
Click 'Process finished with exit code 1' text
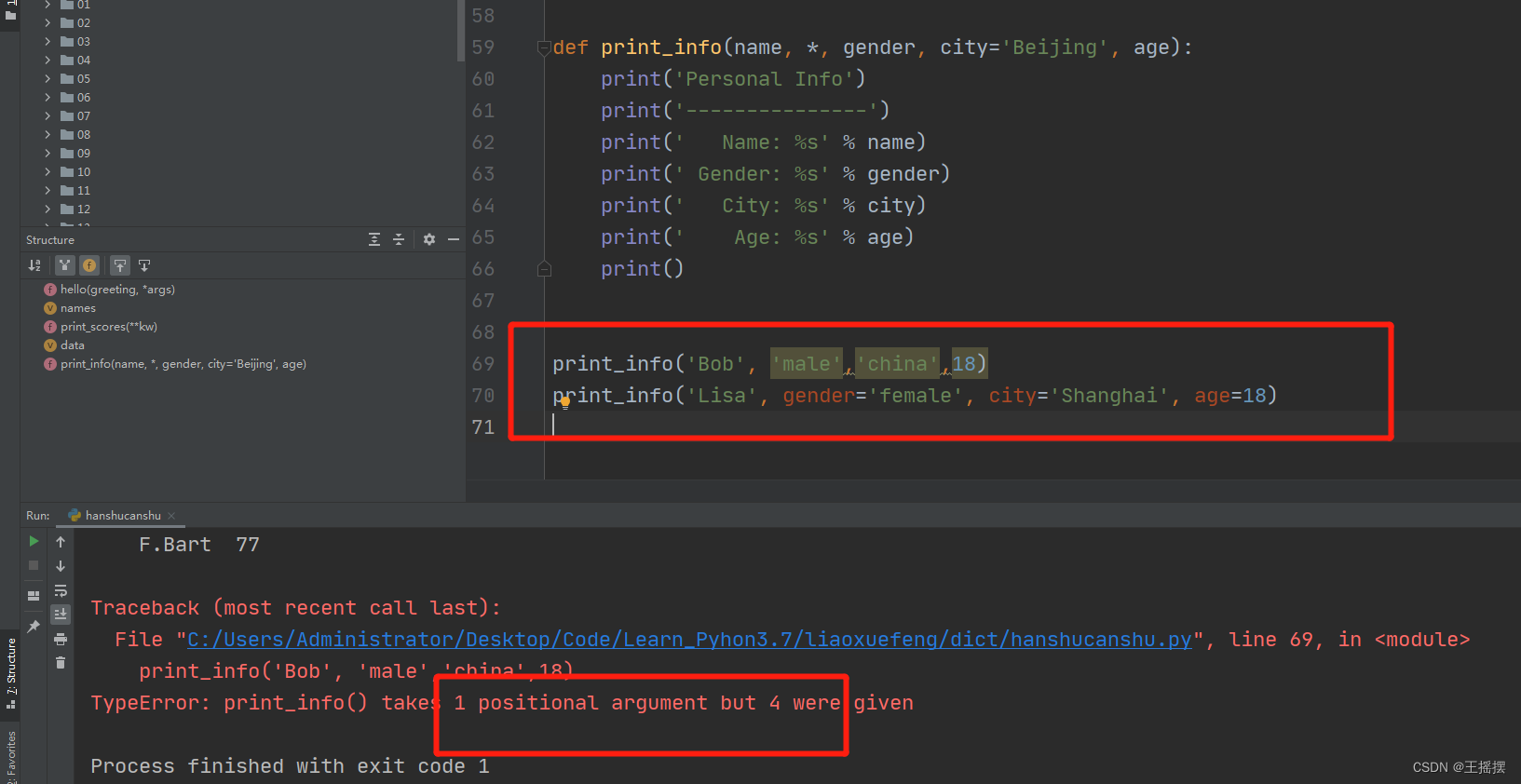click(290, 766)
